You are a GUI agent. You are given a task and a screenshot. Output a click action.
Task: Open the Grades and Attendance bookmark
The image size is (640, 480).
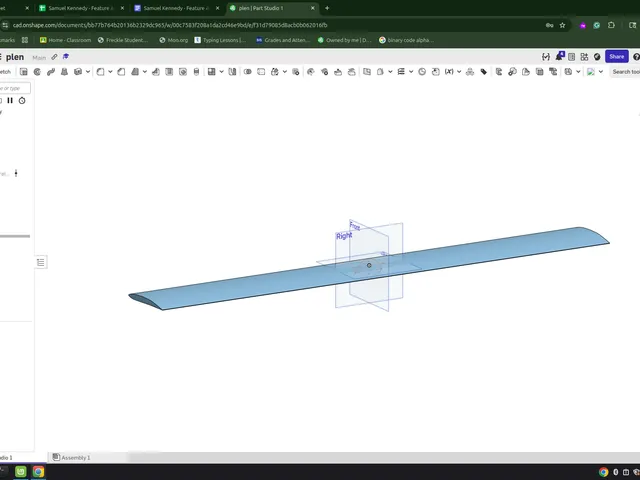point(283,40)
